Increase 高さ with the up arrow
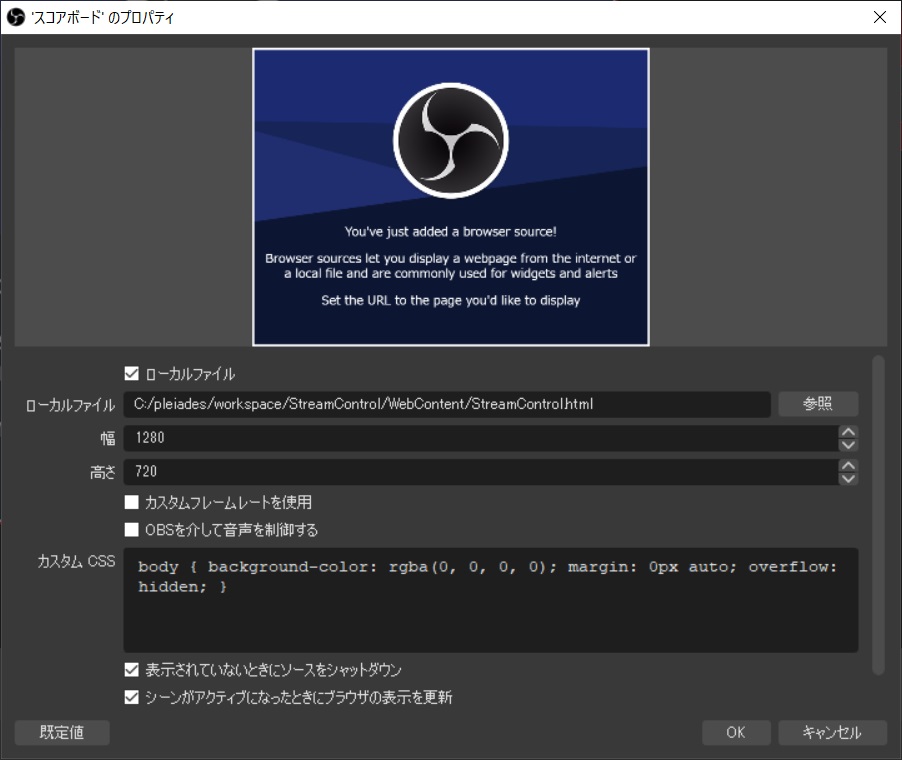The height and width of the screenshot is (760, 902). (848, 465)
